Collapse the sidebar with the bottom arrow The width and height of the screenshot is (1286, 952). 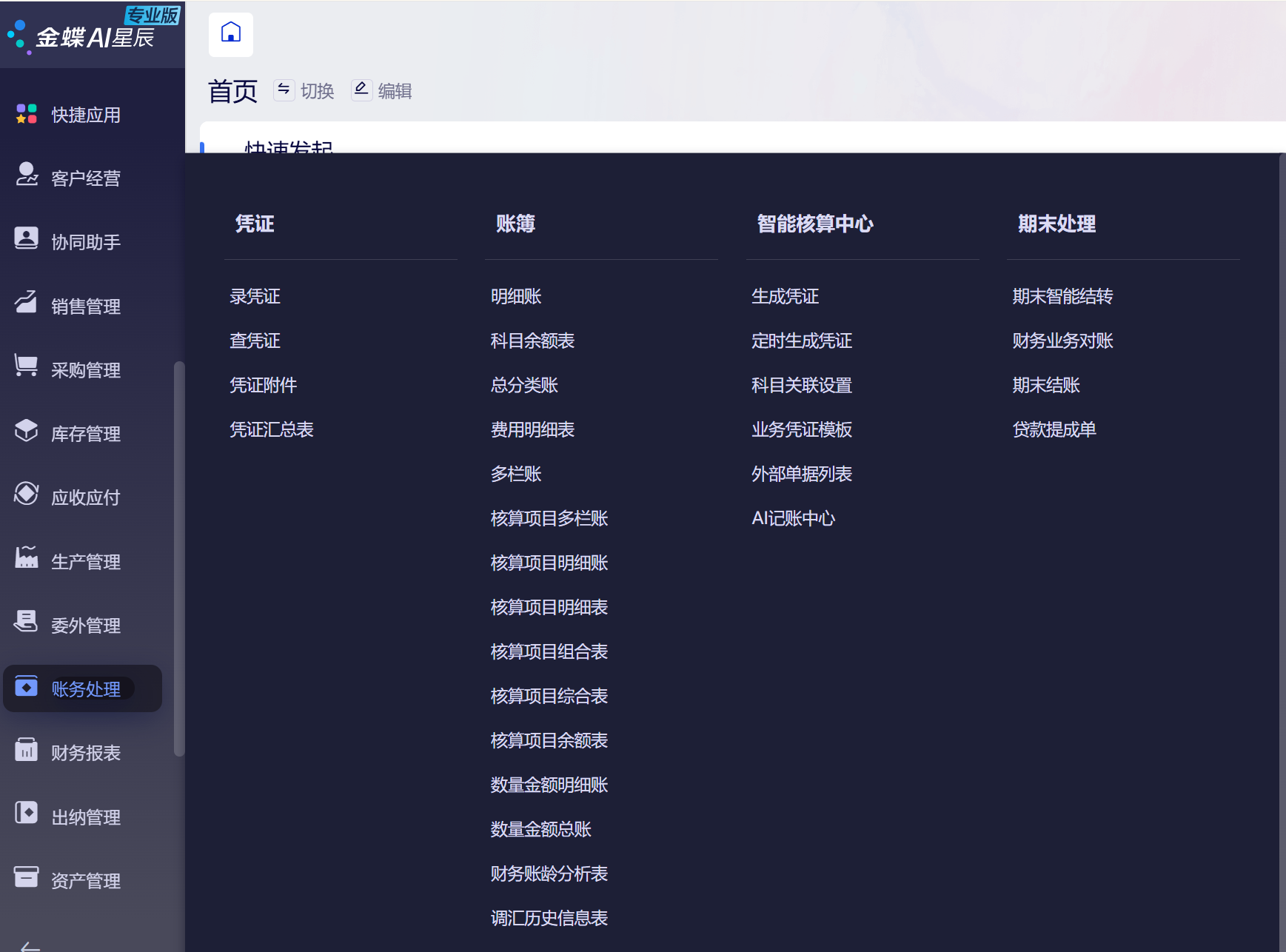click(x=30, y=946)
